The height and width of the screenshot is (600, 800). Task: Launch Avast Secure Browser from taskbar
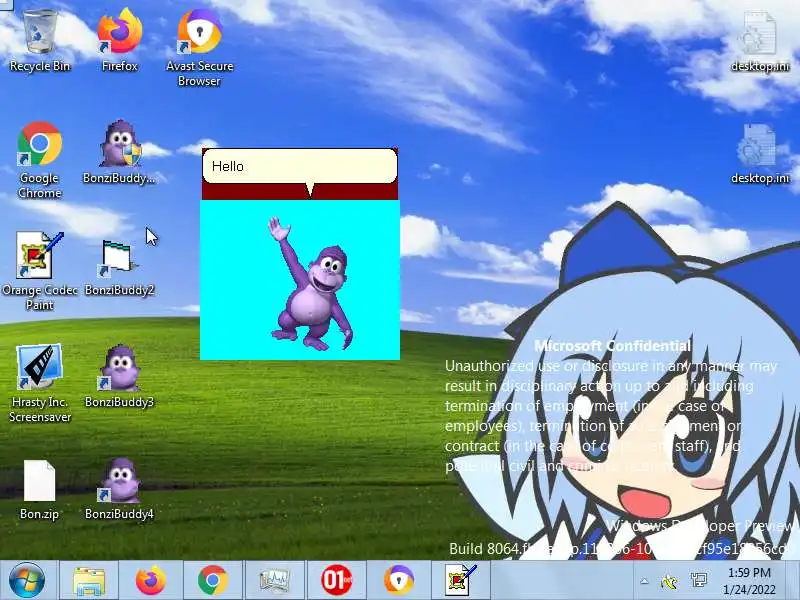pos(399,581)
